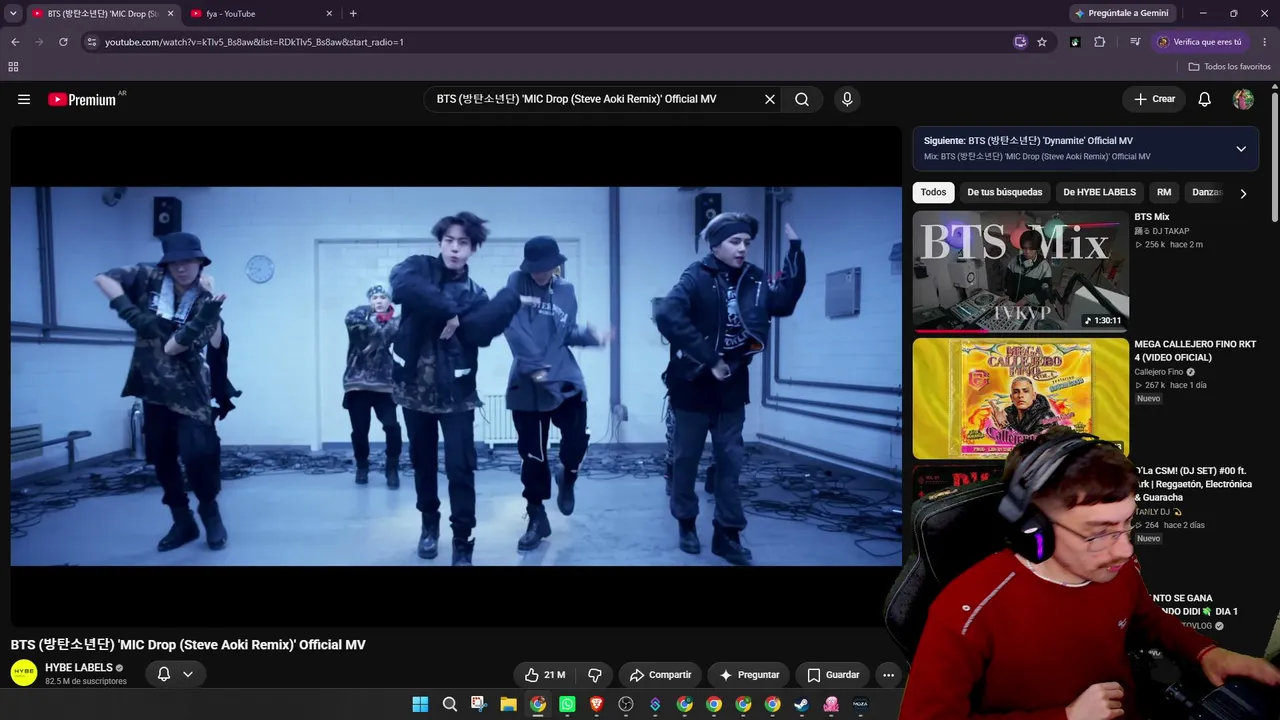Screen dimensions: 1280x720
Task: Open the Chrome extensions puzzle icon
Action: click(1100, 42)
